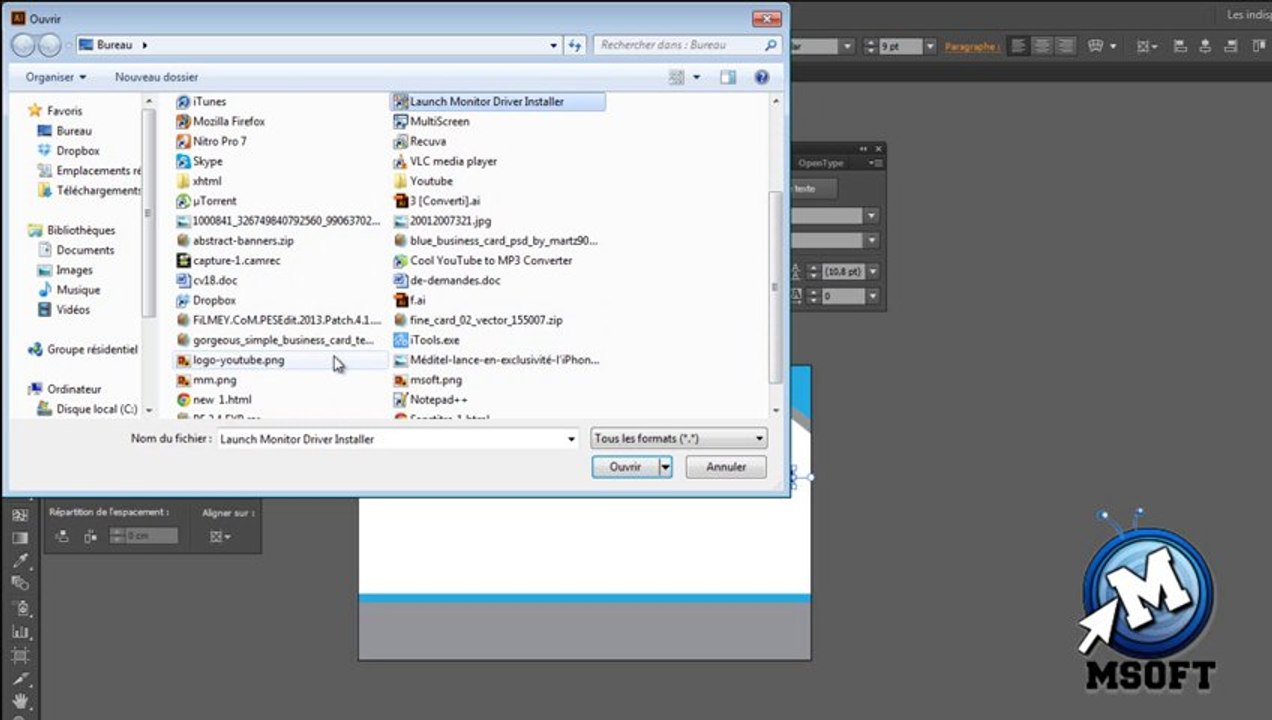
Task: Select the Hand tool
Action: (x=20, y=700)
